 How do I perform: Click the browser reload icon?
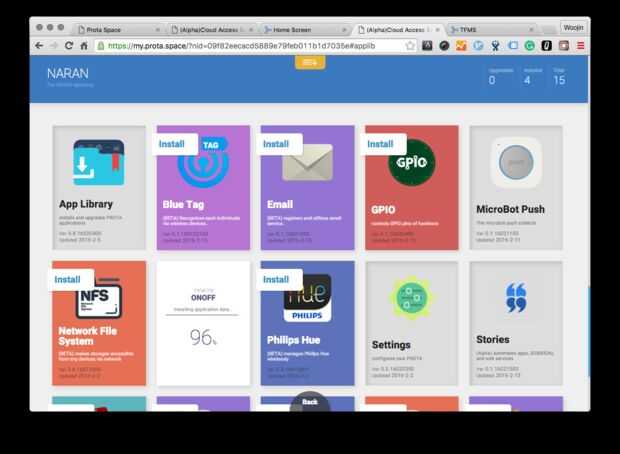click(x=69, y=45)
